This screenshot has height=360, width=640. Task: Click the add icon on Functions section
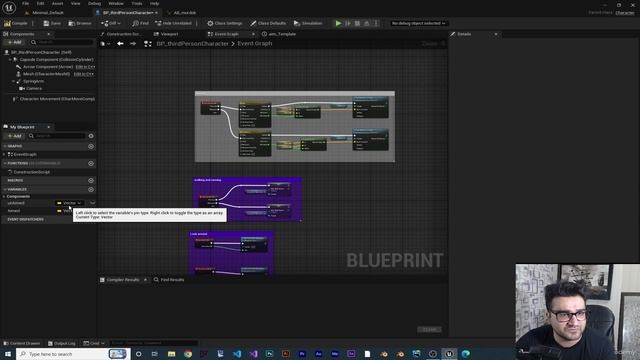point(91,163)
